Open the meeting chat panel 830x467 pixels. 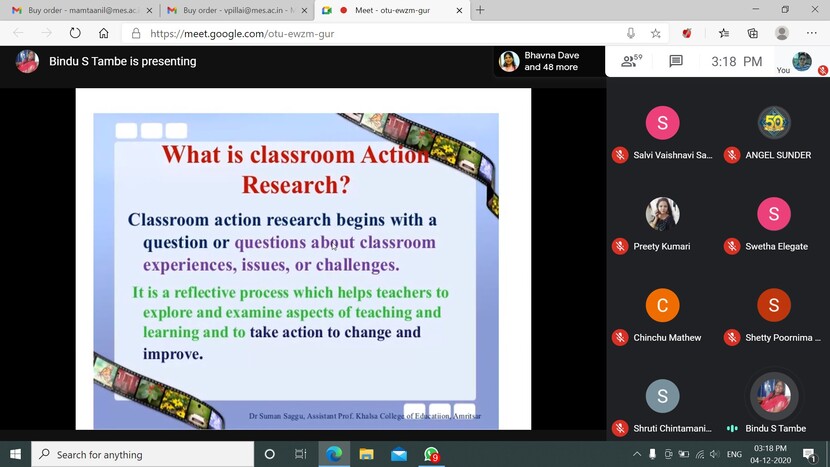[676, 61]
